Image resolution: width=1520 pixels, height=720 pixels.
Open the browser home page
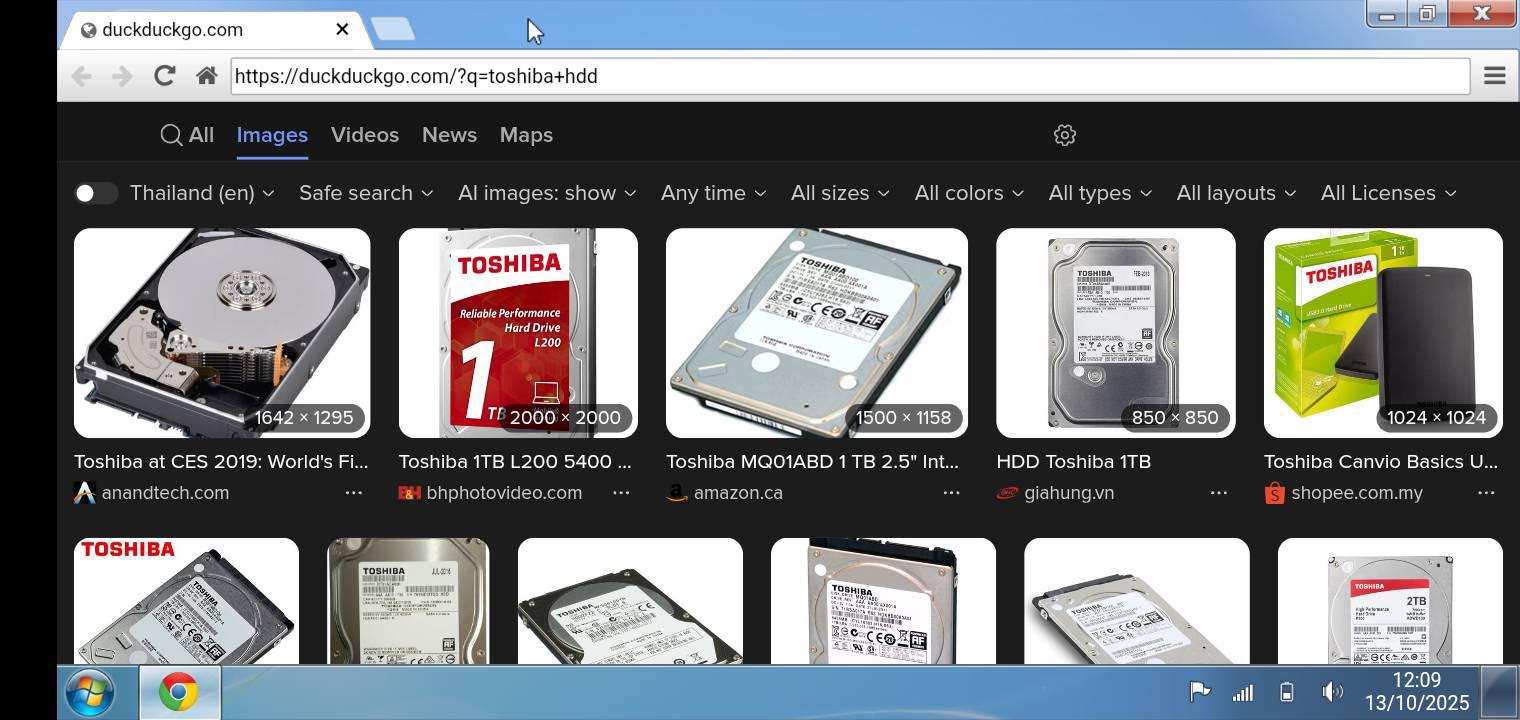207,76
